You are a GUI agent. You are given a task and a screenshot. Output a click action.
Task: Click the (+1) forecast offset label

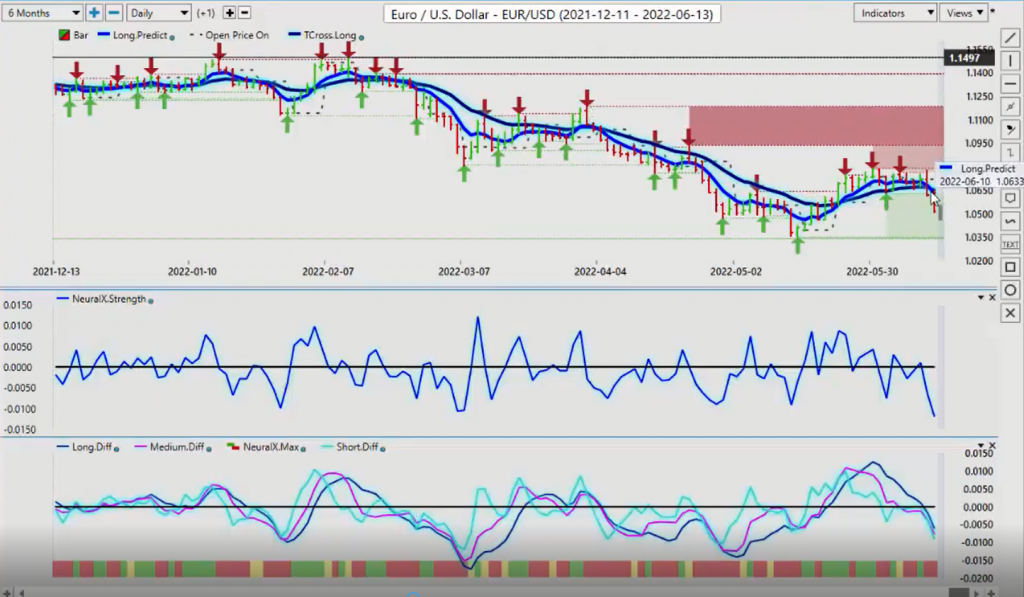206,13
